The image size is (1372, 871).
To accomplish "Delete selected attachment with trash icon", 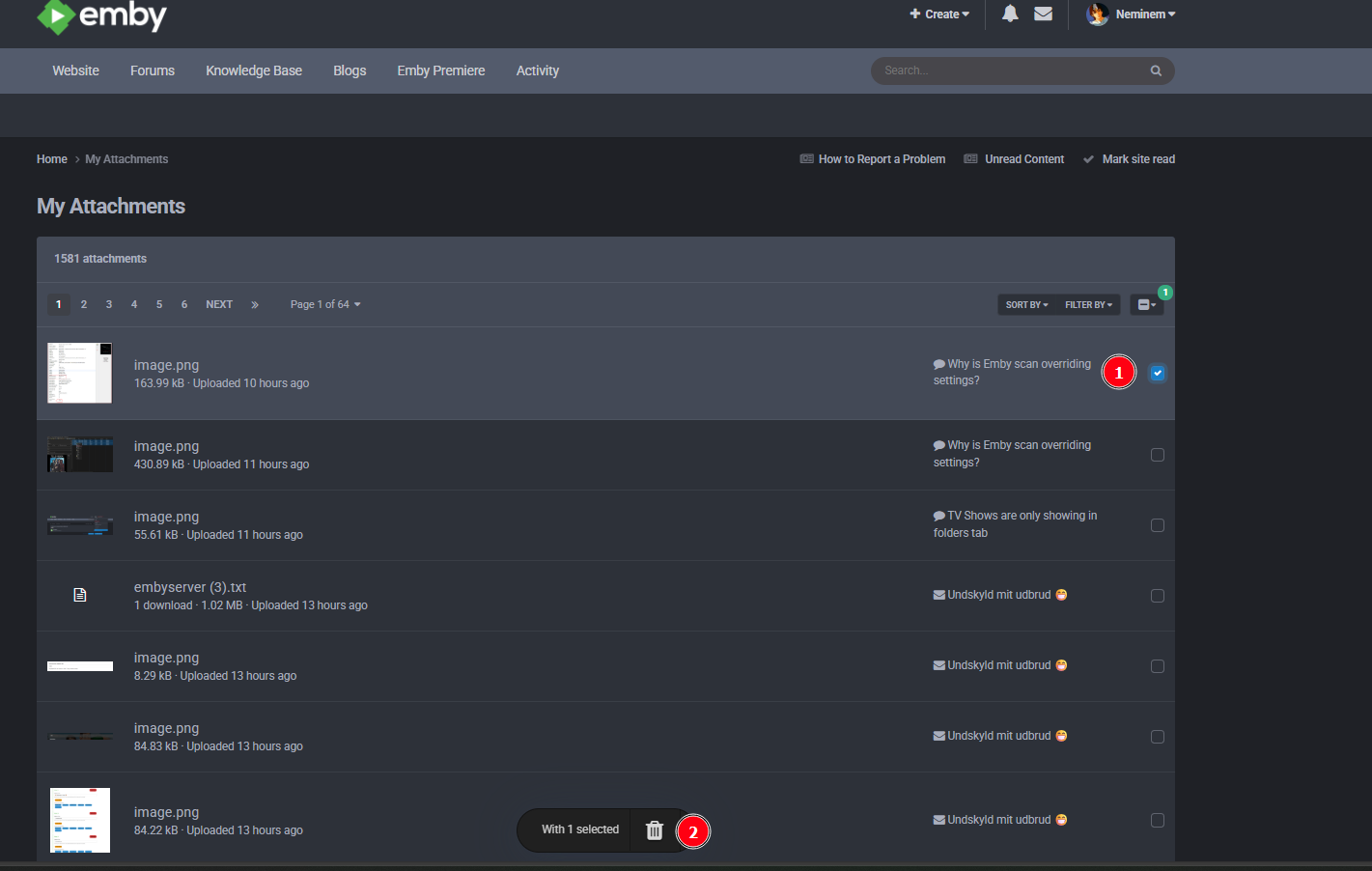I will point(655,829).
